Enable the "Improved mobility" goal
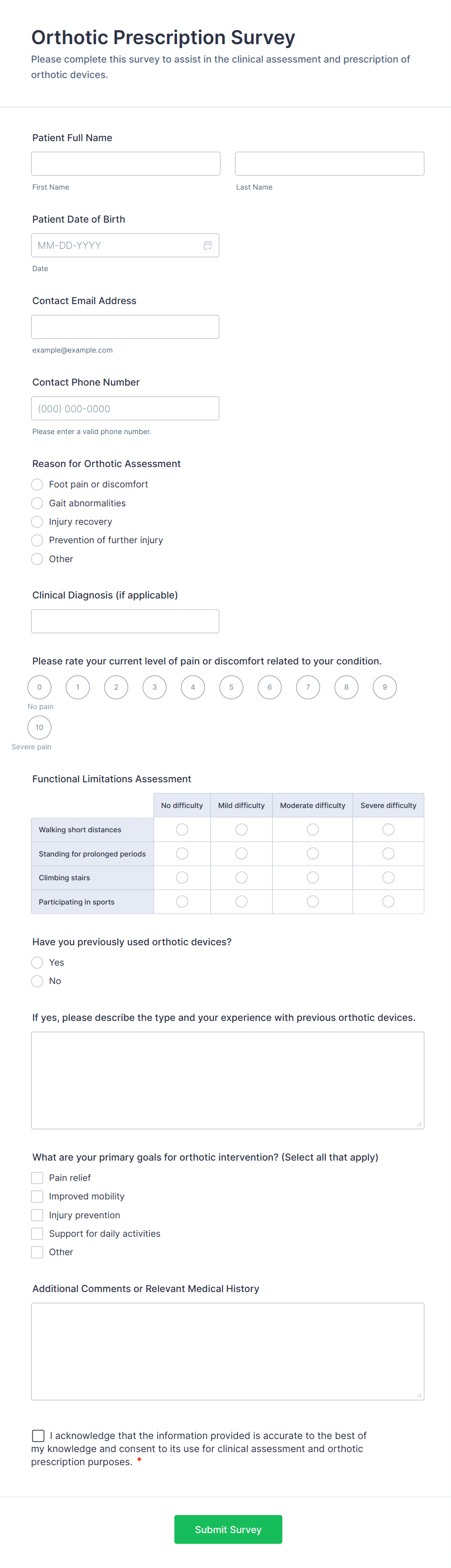This screenshot has height=1568, width=451. (36, 1196)
